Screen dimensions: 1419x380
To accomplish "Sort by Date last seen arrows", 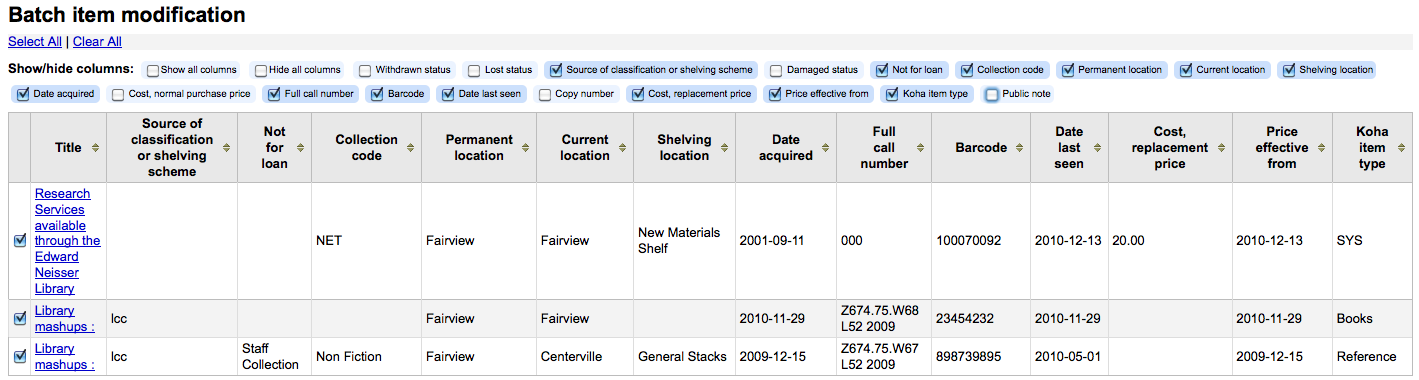I will click(x=1097, y=148).
